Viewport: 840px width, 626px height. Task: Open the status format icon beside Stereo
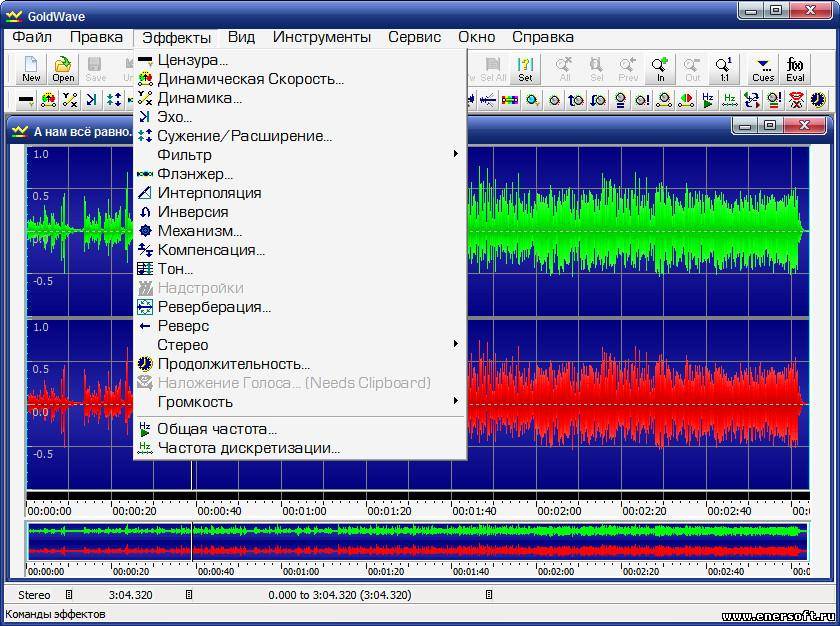[69, 594]
